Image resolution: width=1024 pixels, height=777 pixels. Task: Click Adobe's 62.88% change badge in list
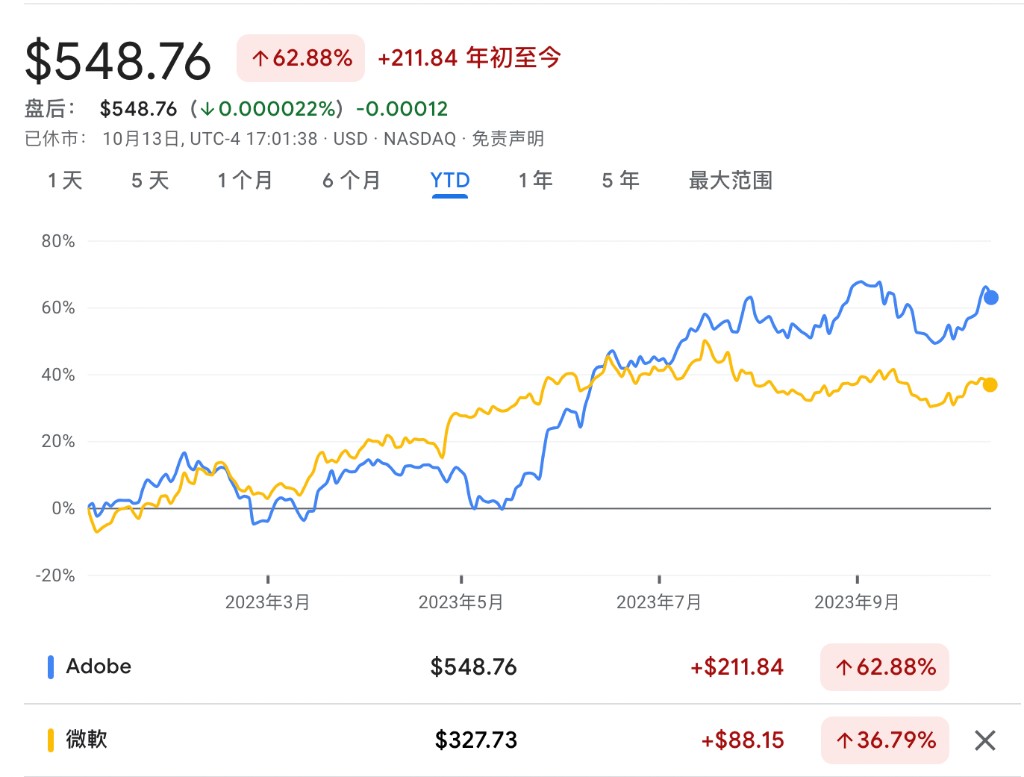(884, 667)
